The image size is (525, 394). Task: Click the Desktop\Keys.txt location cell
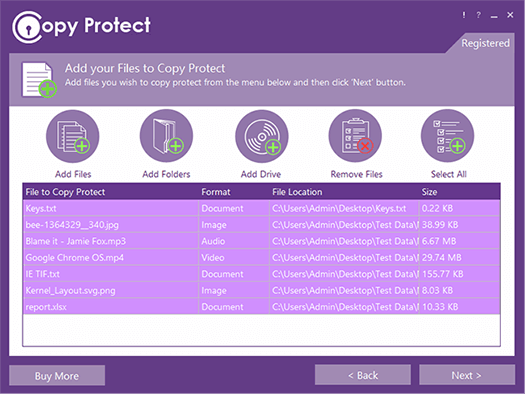[x=344, y=209]
